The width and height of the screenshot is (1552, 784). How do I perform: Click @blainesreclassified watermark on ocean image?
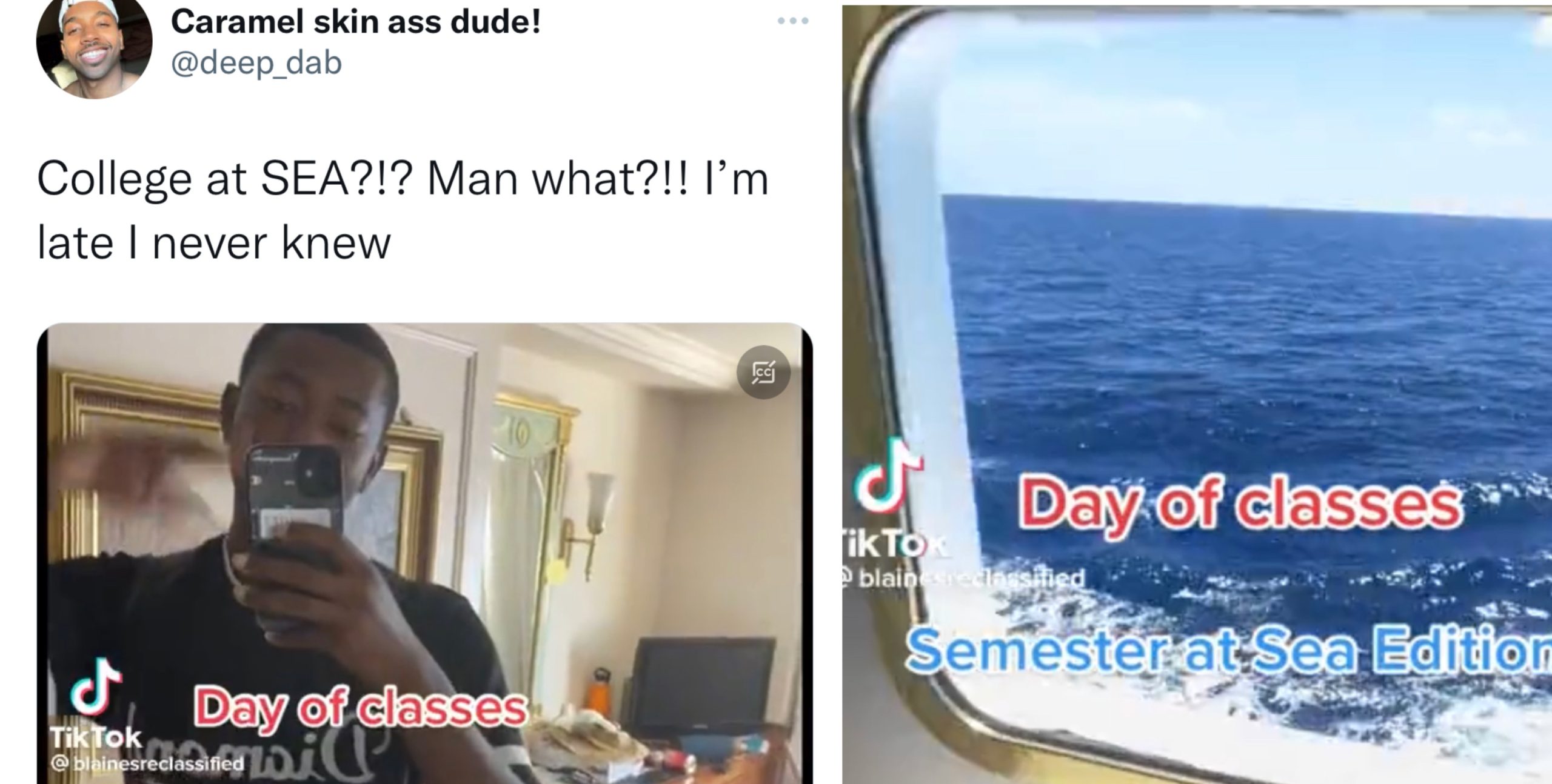click(x=963, y=579)
